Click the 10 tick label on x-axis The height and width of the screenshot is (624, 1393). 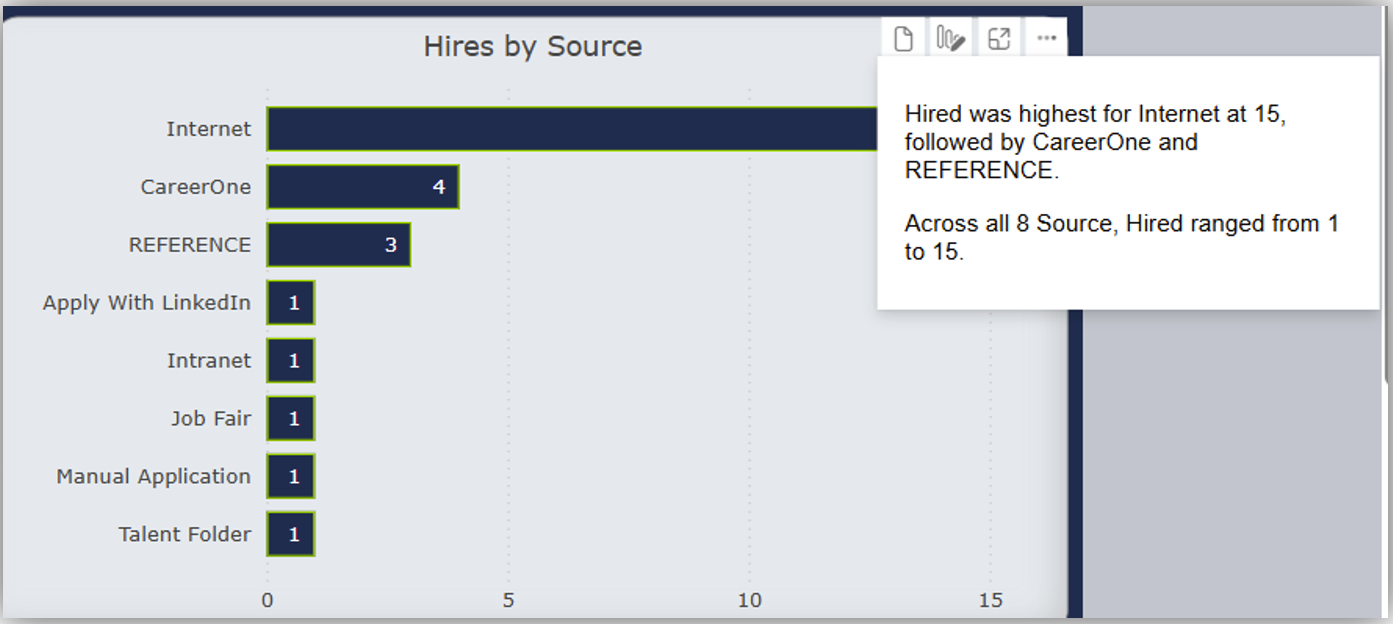pos(749,600)
